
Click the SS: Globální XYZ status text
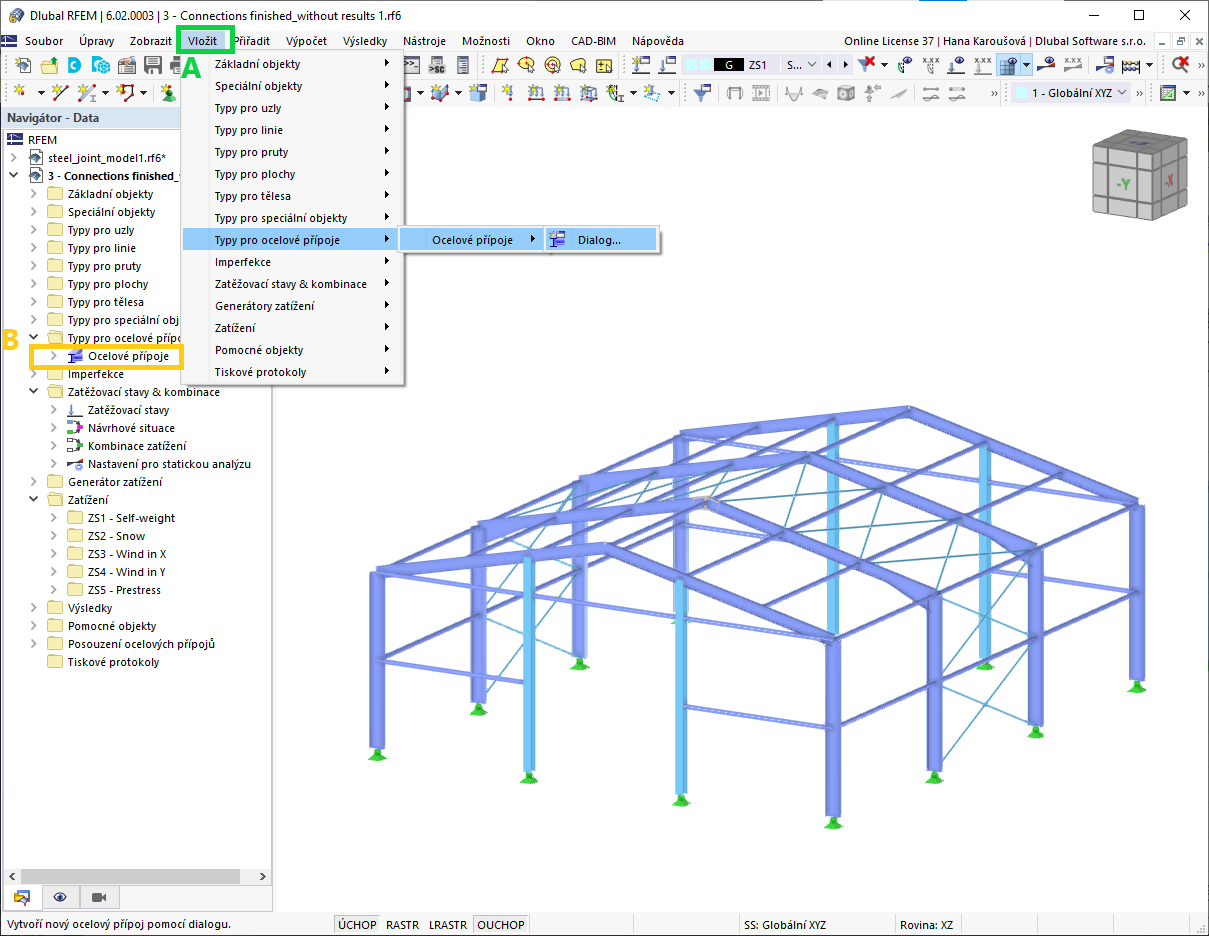point(785,925)
